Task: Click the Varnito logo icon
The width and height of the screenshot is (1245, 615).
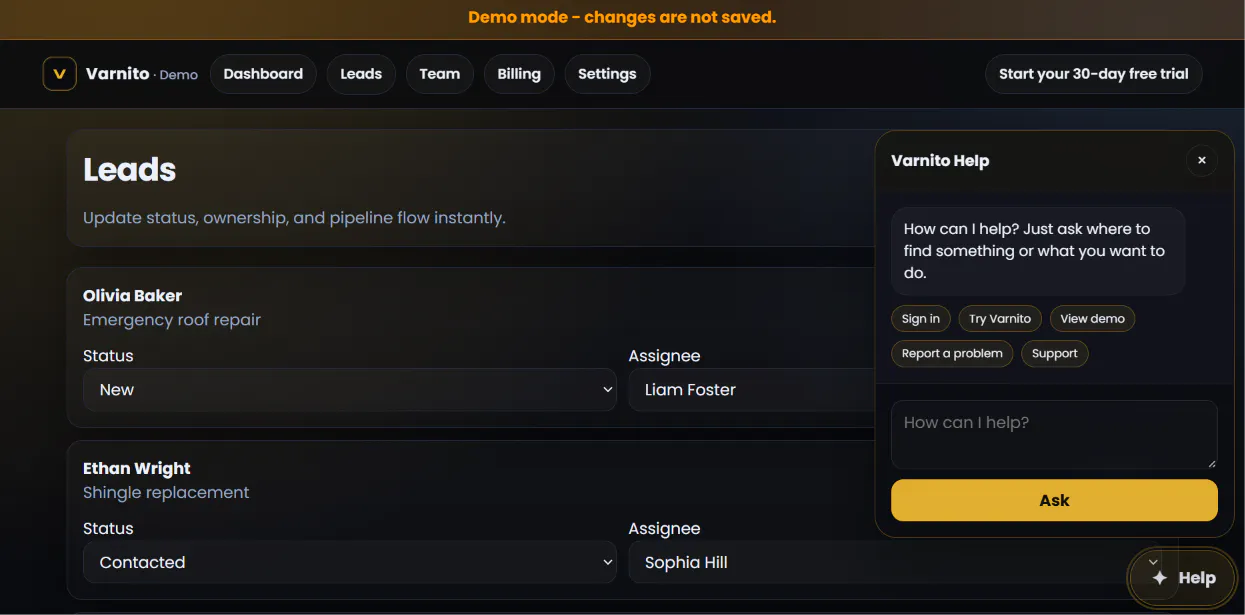Action: pyautogui.click(x=60, y=74)
